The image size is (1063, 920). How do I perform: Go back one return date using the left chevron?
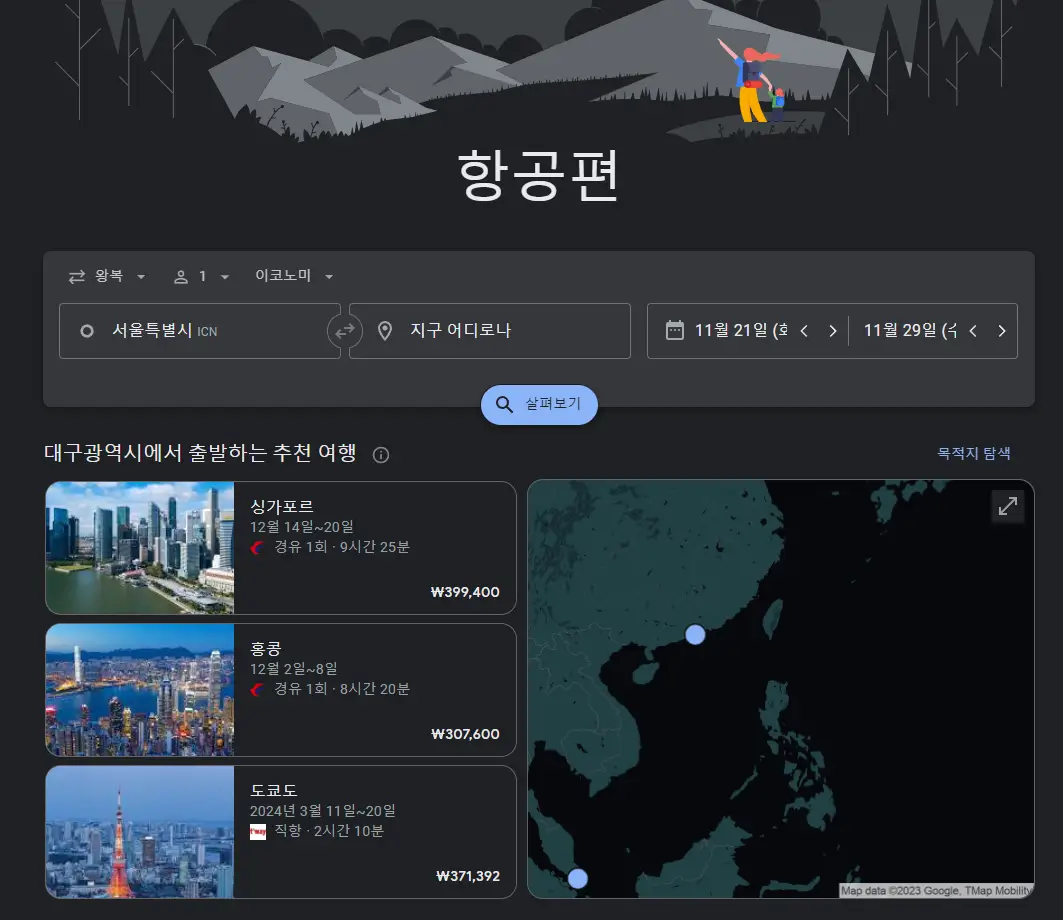[973, 330]
